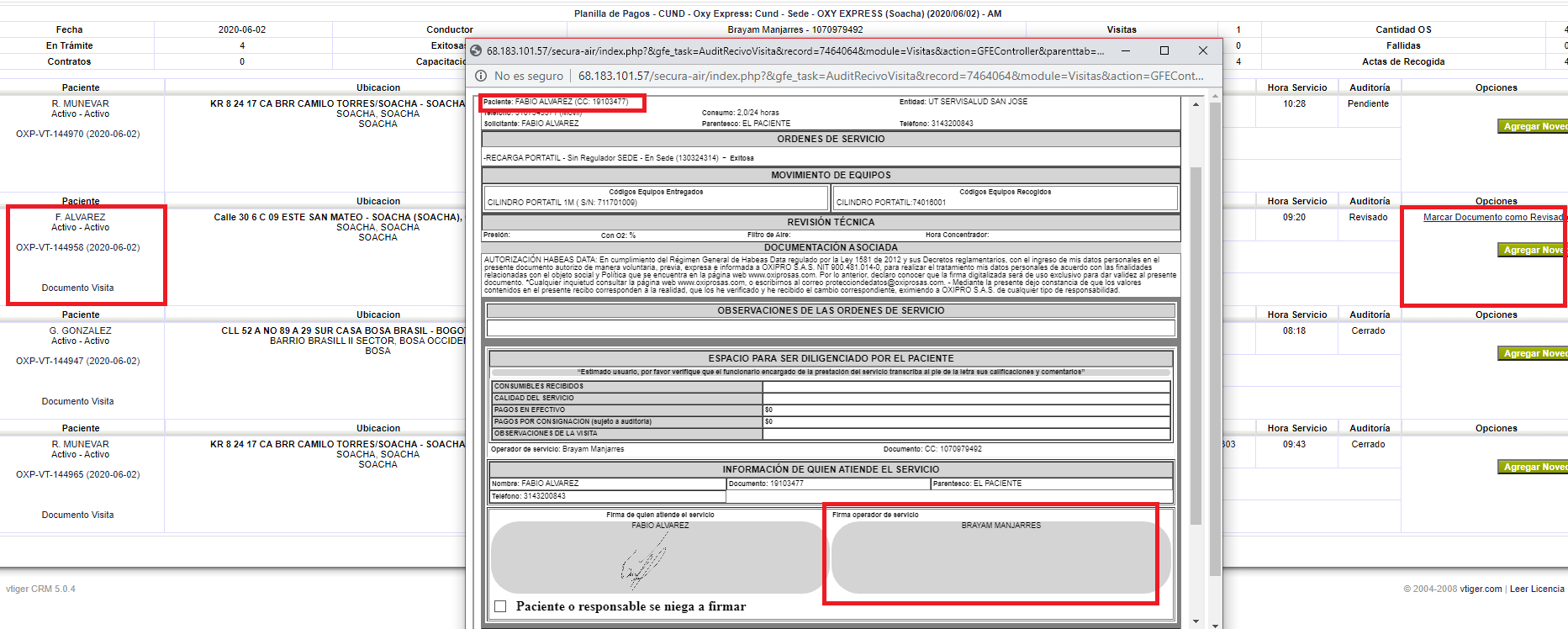Image resolution: width=1568 pixels, height=629 pixels.
Task: Open order OXP-VT-144965 (2020-06-02)
Action: click(78, 474)
